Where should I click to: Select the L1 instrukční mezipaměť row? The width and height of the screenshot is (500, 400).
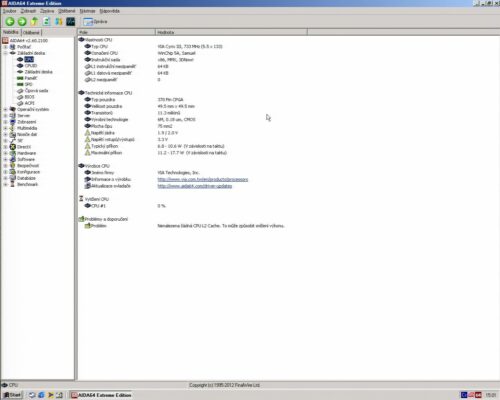[126, 66]
